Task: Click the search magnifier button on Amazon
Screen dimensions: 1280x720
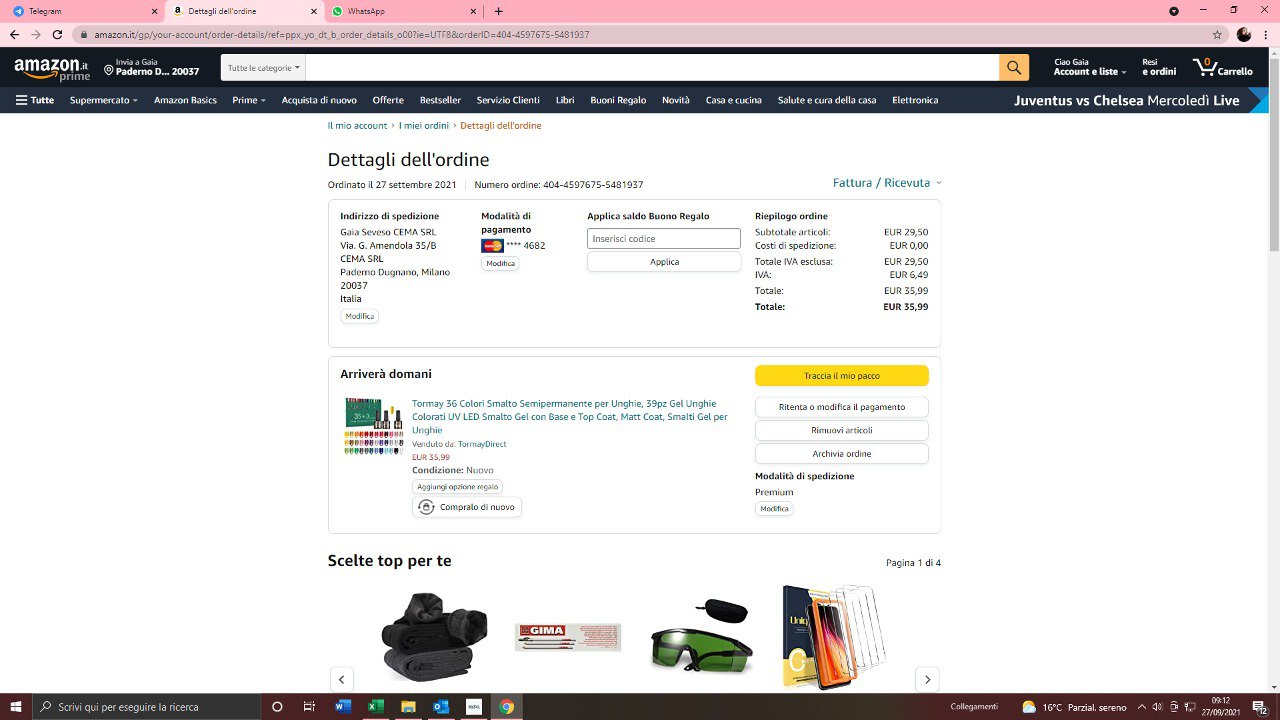Action: [1014, 68]
